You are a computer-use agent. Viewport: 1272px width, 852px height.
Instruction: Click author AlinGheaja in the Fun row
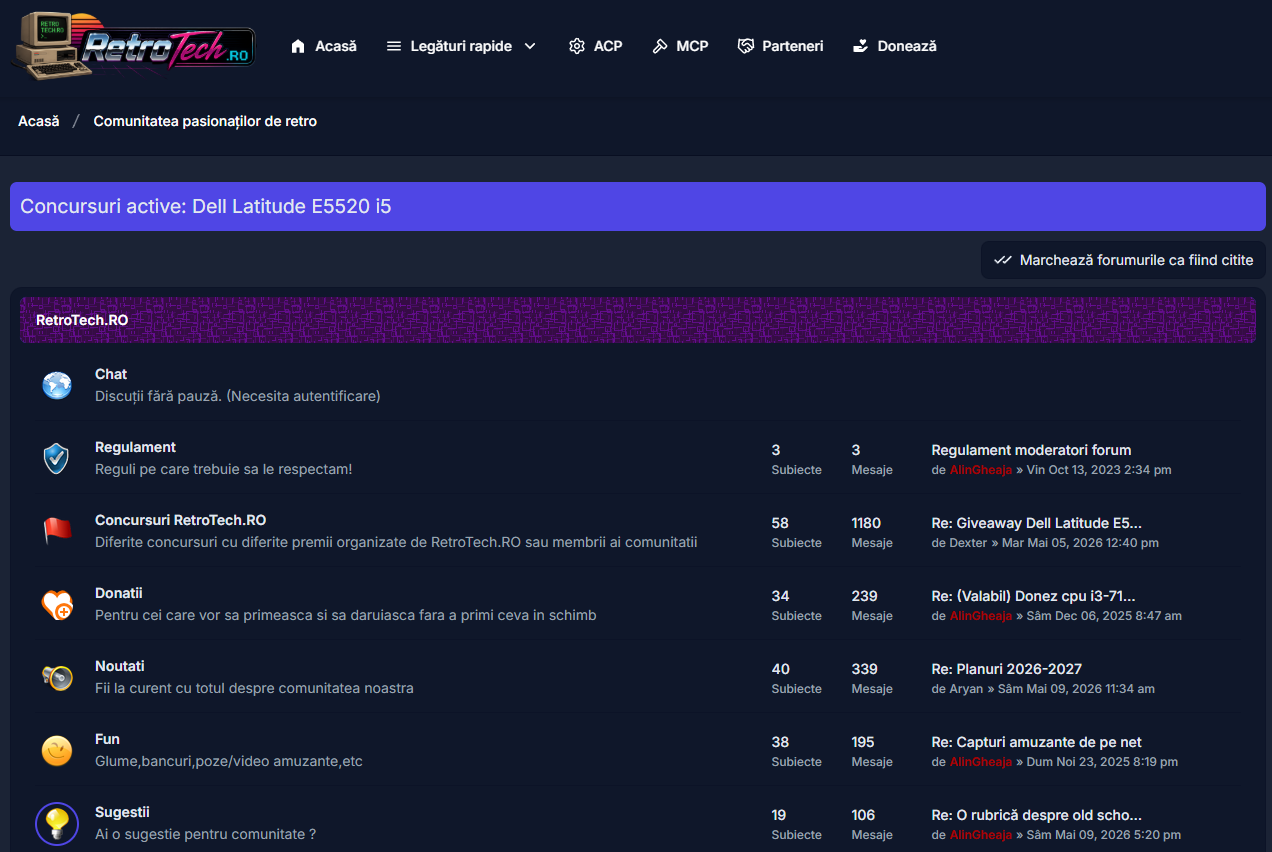981,762
